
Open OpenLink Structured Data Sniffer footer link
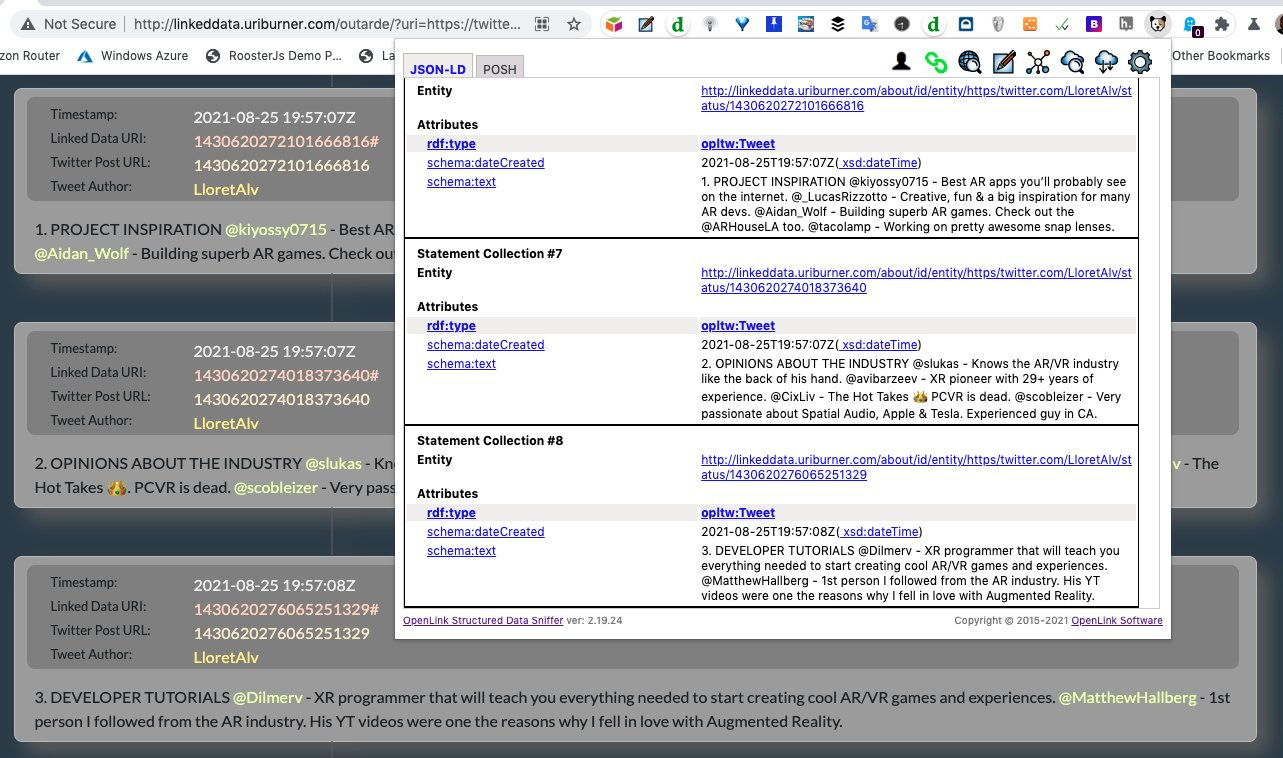pyautogui.click(x=483, y=620)
